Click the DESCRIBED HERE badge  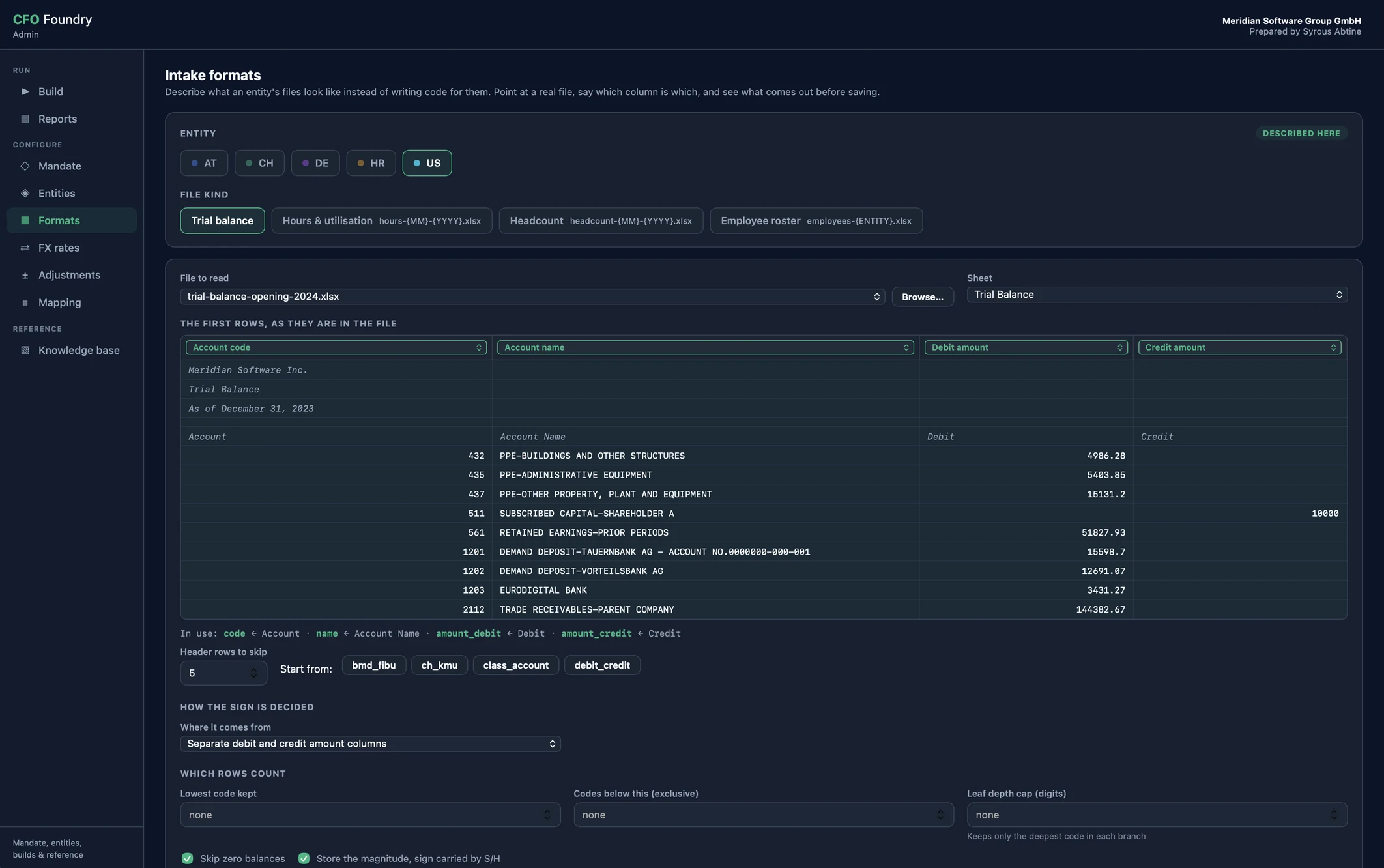[1301, 133]
